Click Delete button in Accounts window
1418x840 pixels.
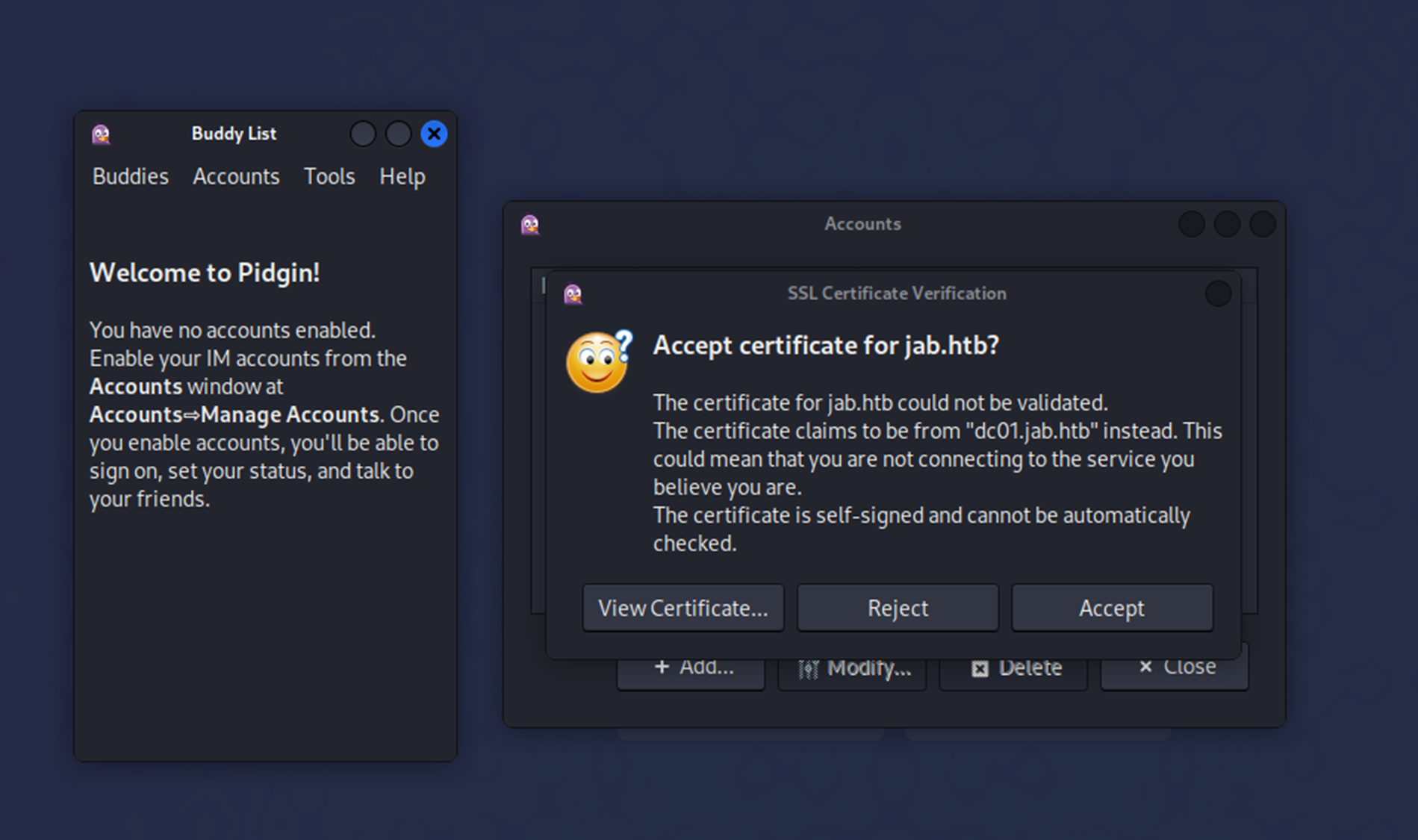click(1013, 671)
